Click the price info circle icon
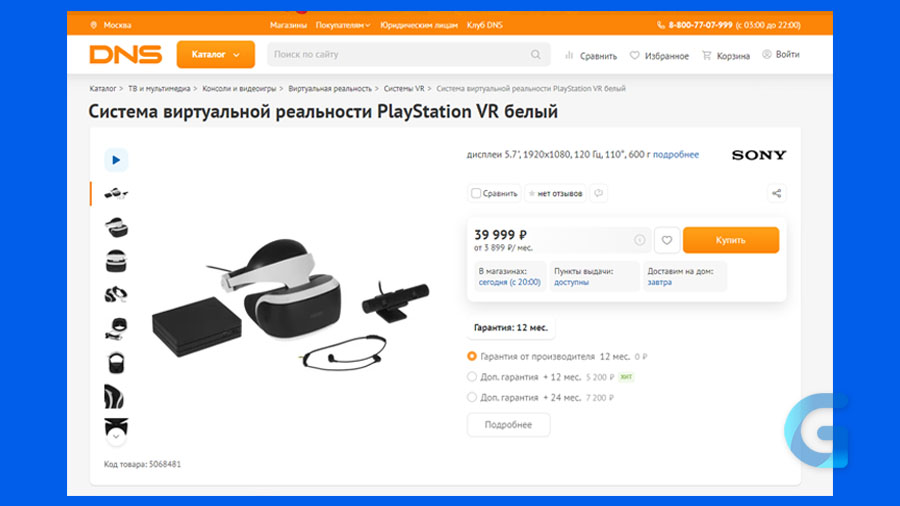 pos(639,240)
